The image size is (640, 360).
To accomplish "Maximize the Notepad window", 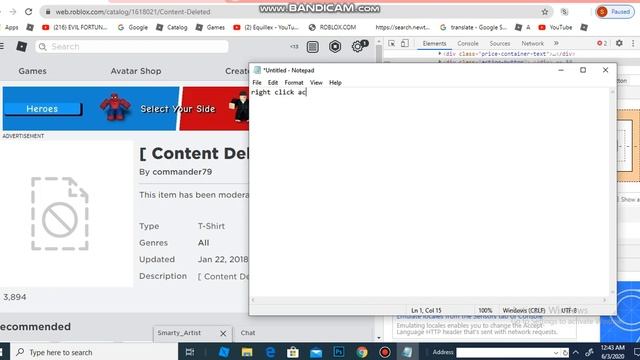I will click(x=583, y=70).
